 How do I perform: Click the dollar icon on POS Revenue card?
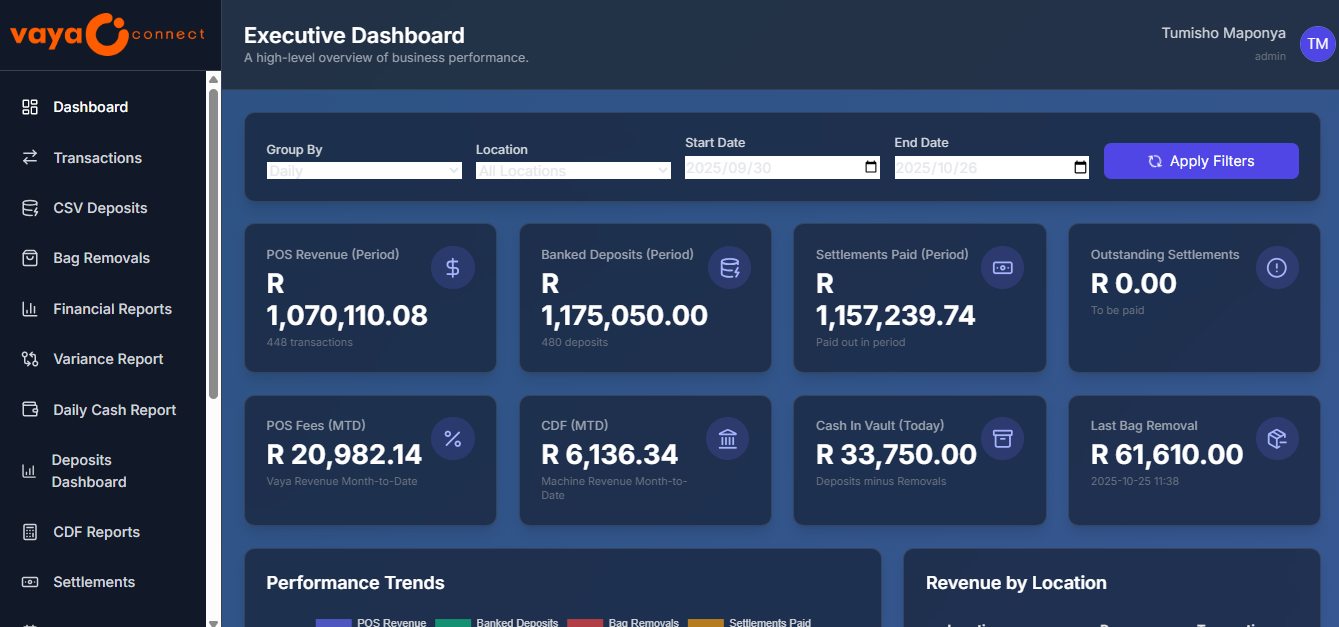click(x=452, y=267)
